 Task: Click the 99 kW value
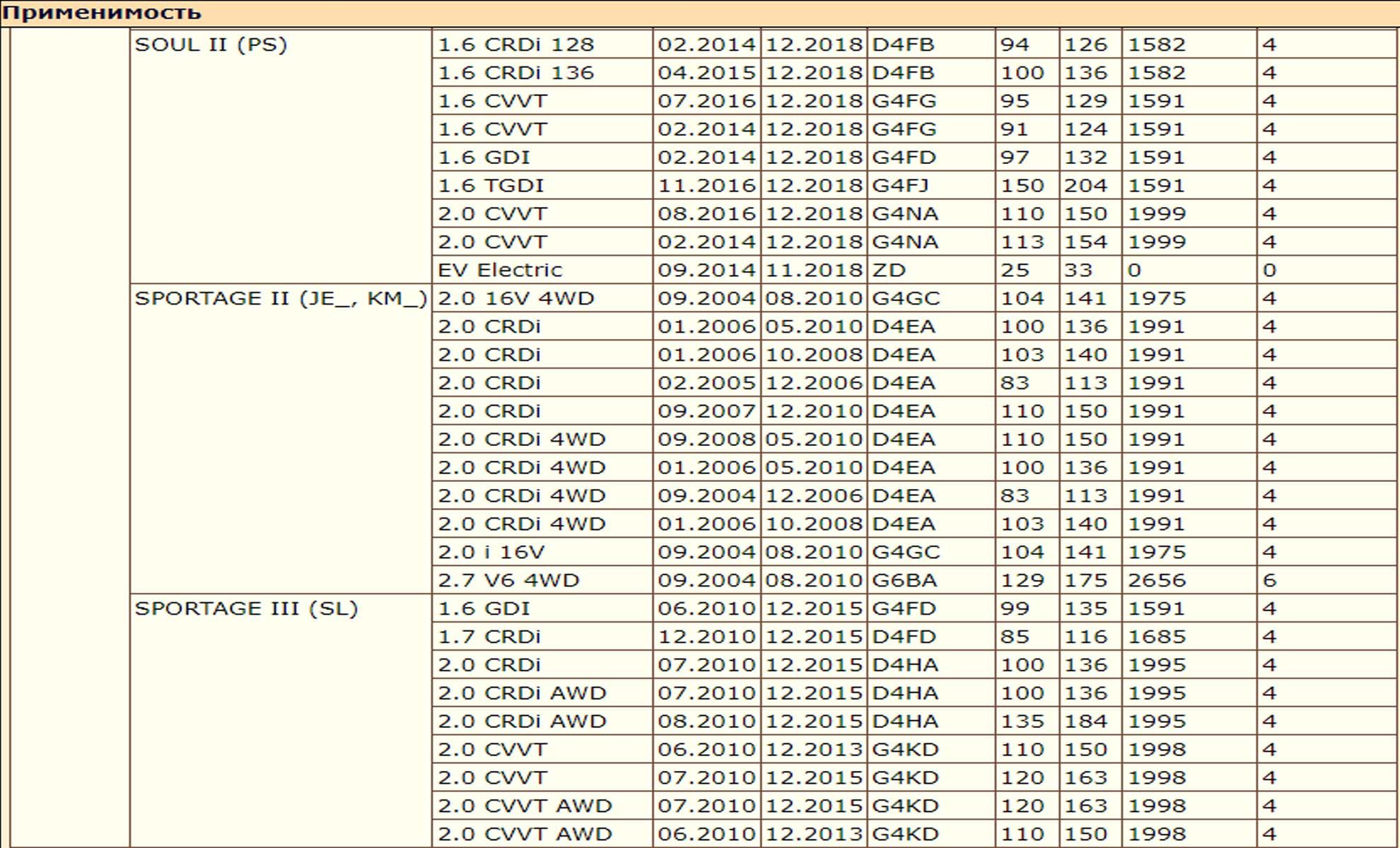pos(1027,608)
